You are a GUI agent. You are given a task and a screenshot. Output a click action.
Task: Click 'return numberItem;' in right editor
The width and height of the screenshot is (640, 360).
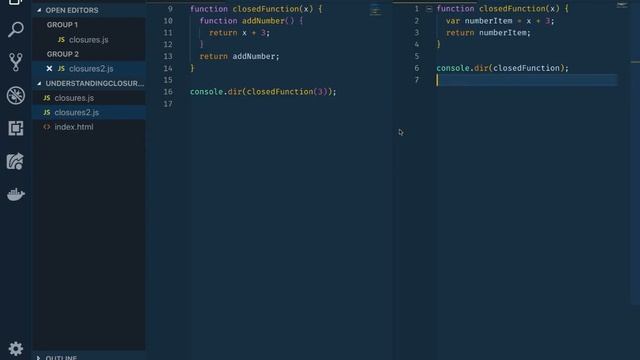tap(488, 33)
